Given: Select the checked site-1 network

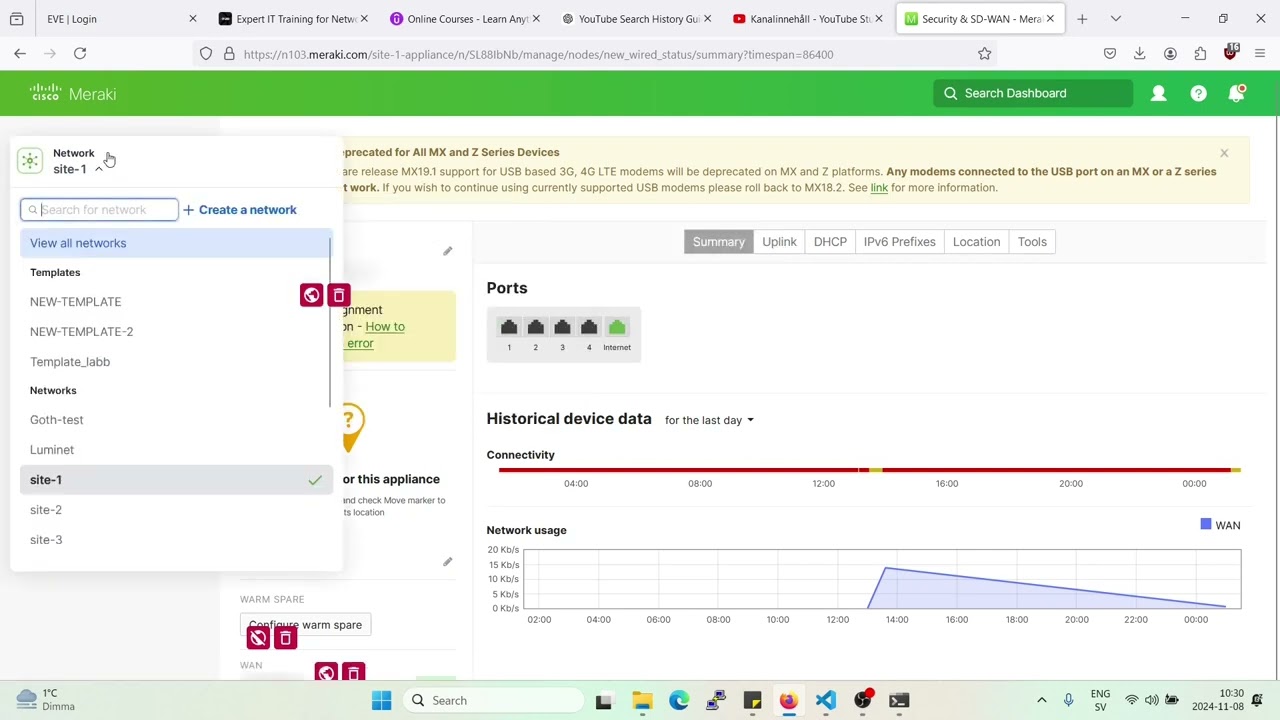Looking at the screenshot, I should point(175,480).
